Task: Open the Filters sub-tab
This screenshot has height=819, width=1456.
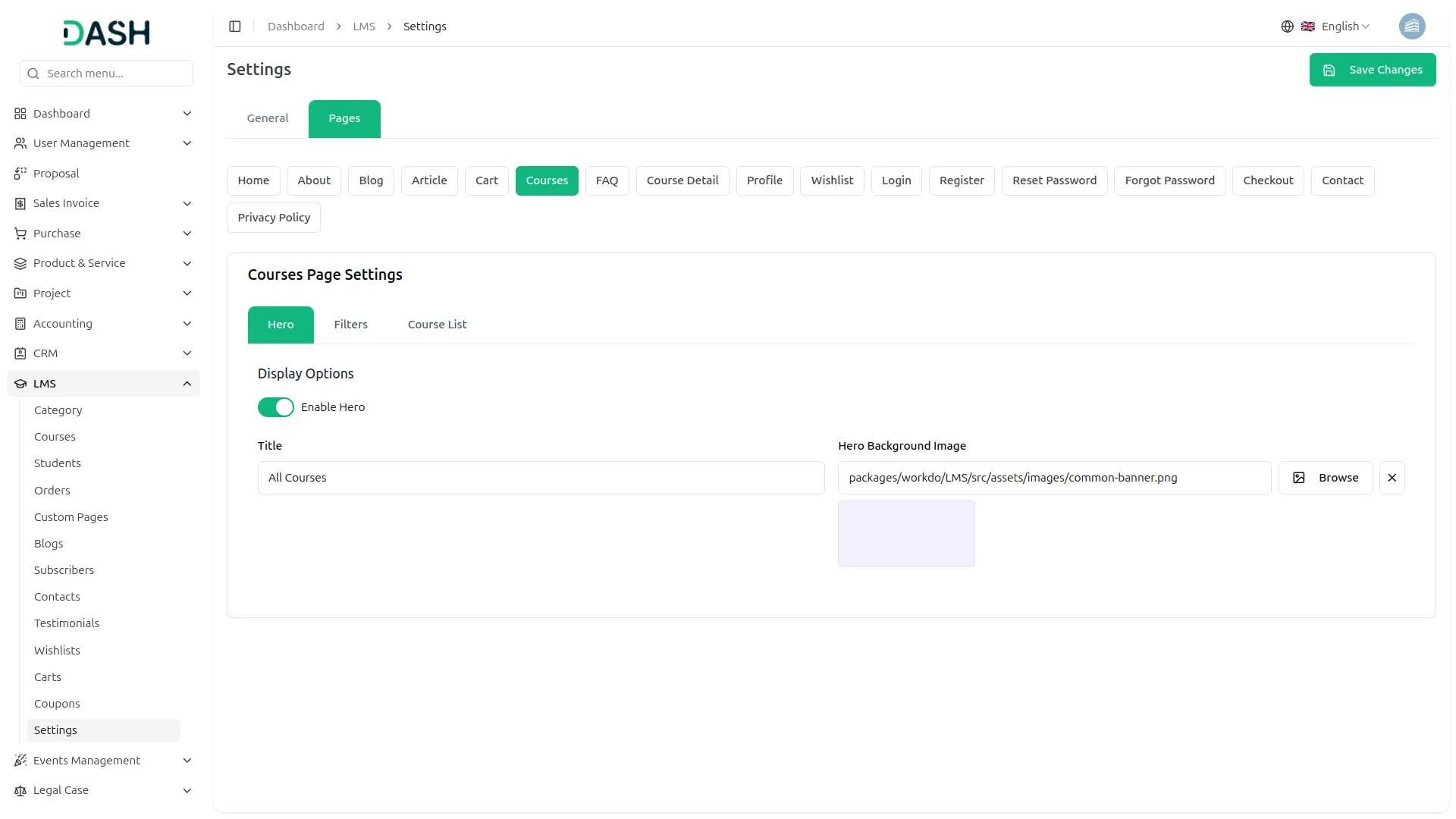Action: (x=350, y=325)
